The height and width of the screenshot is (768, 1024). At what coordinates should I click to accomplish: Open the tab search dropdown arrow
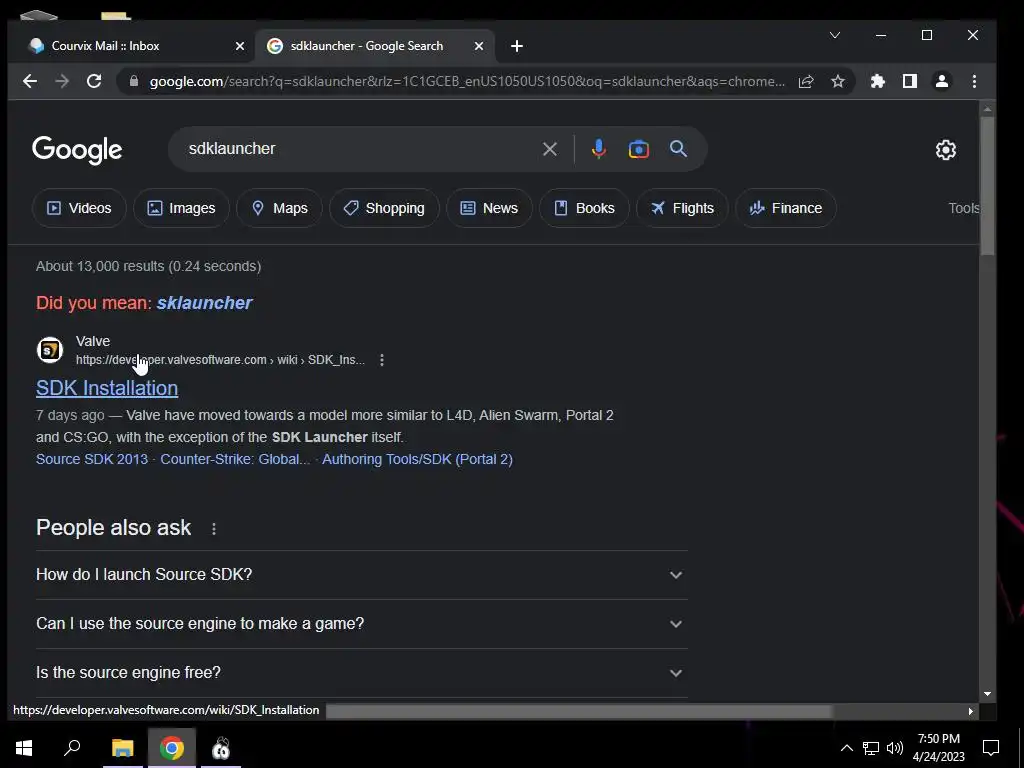[835, 35]
